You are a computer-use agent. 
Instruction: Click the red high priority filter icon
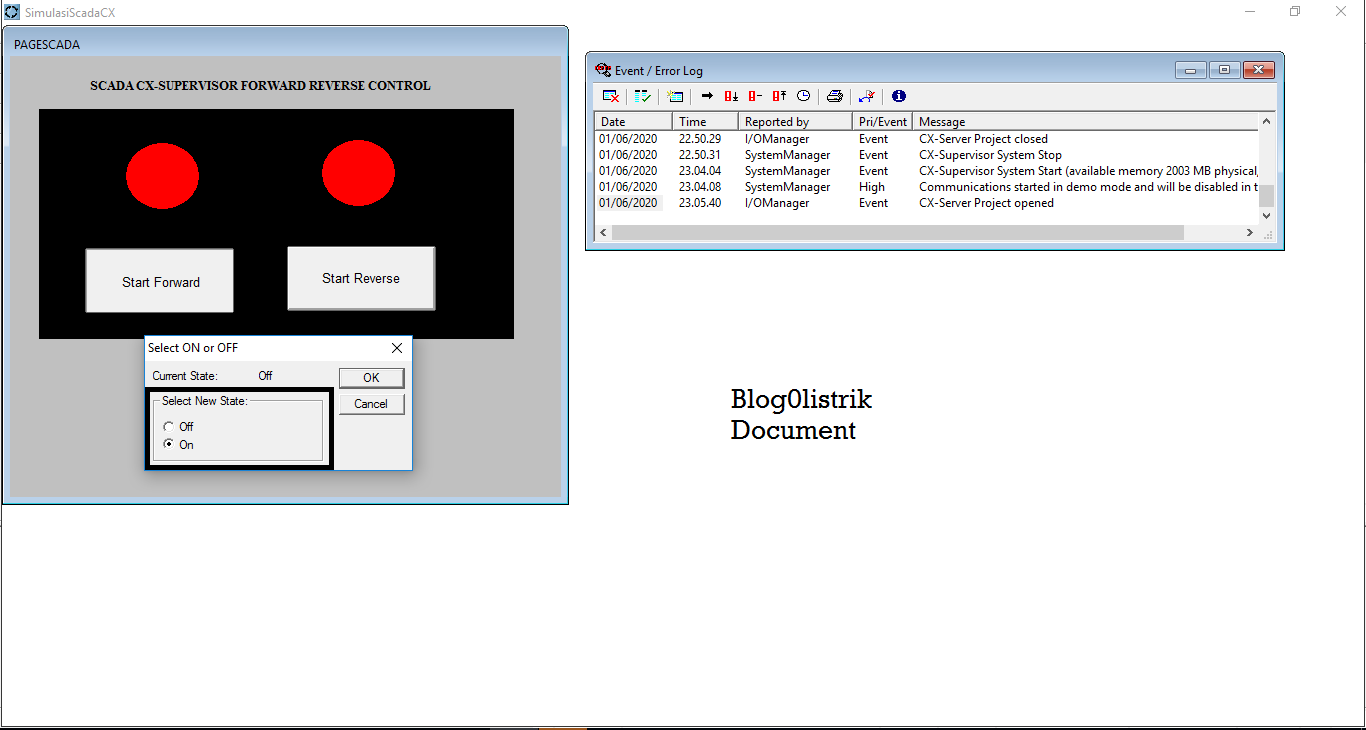pos(779,96)
